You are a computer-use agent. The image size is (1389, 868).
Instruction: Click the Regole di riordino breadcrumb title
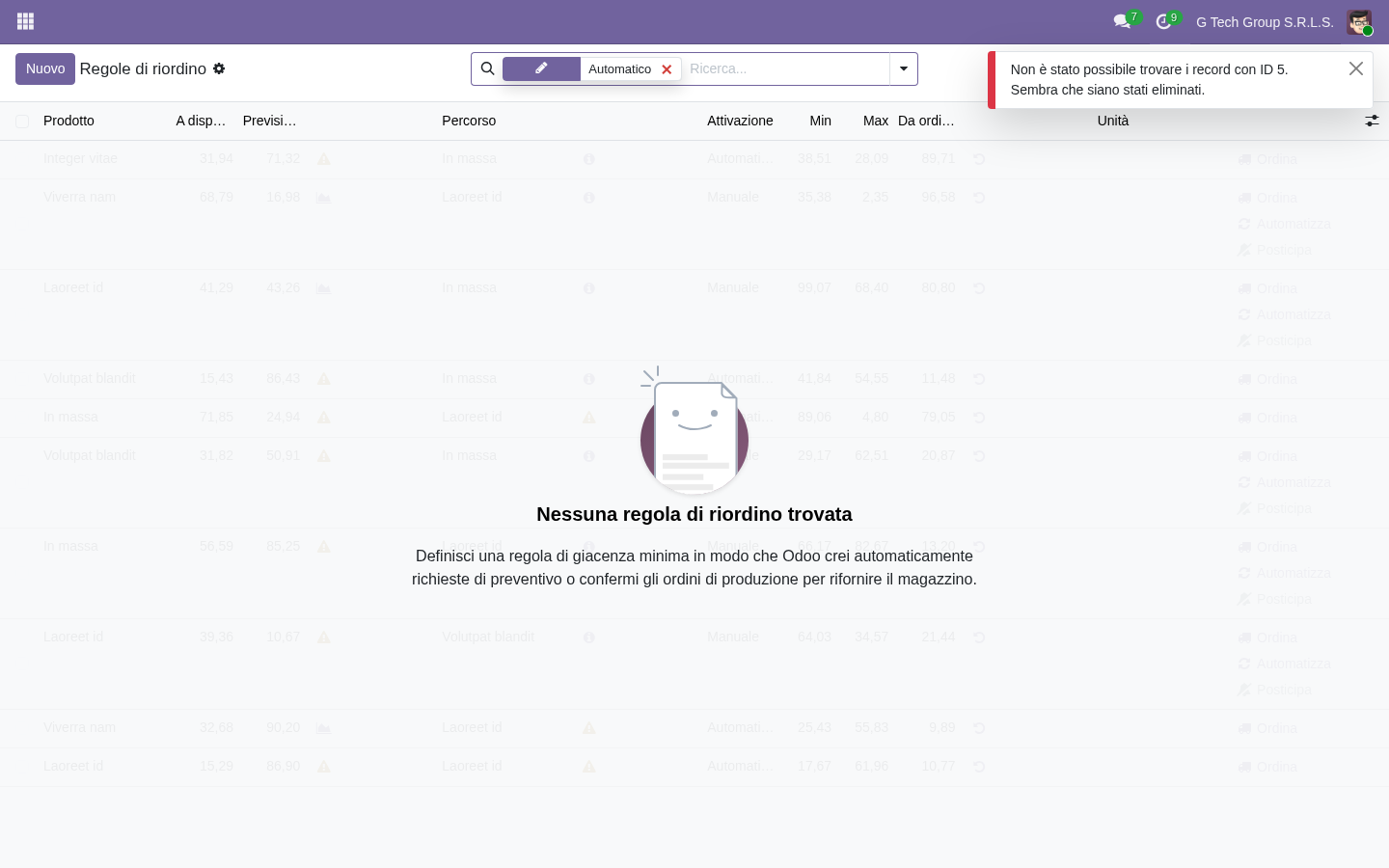point(143,68)
